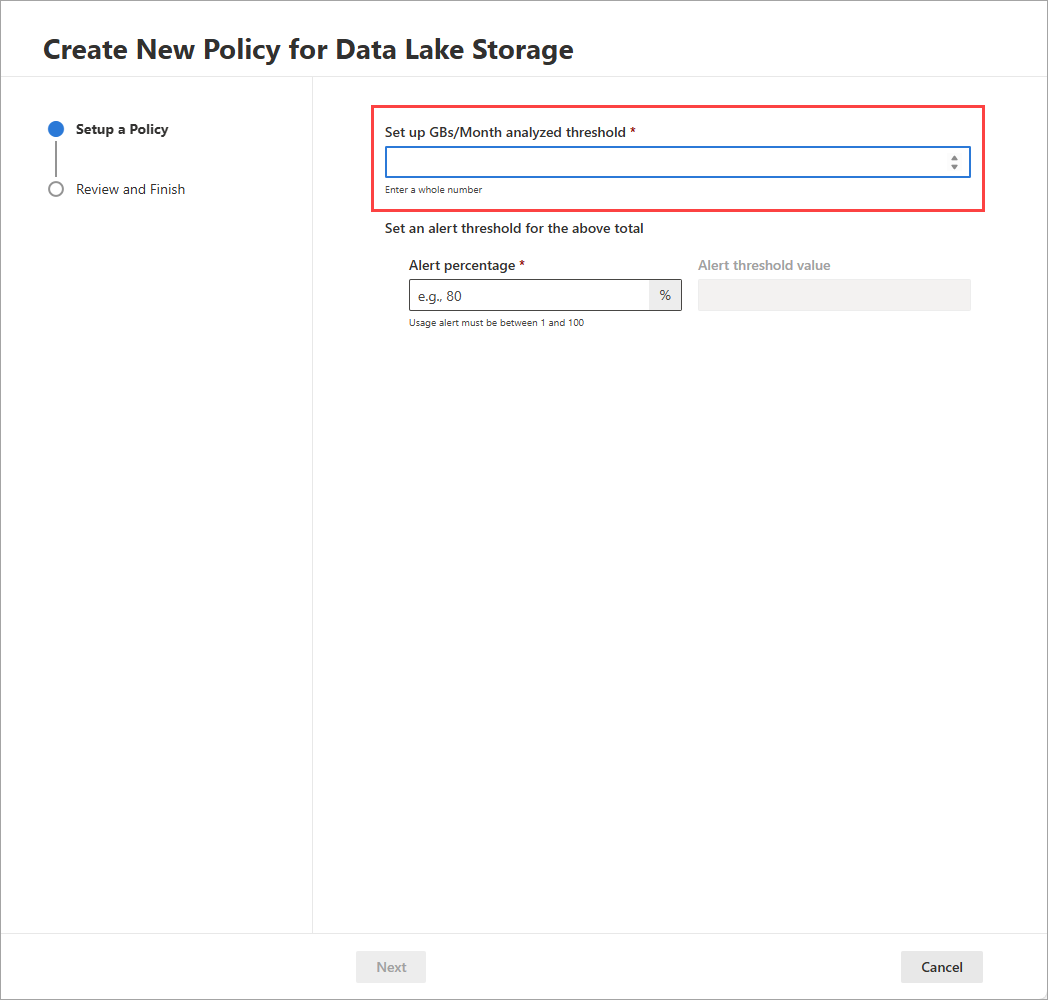Increase threshold with the spinner up arrow
The image size is (1048, 1000).
point(954,158)
